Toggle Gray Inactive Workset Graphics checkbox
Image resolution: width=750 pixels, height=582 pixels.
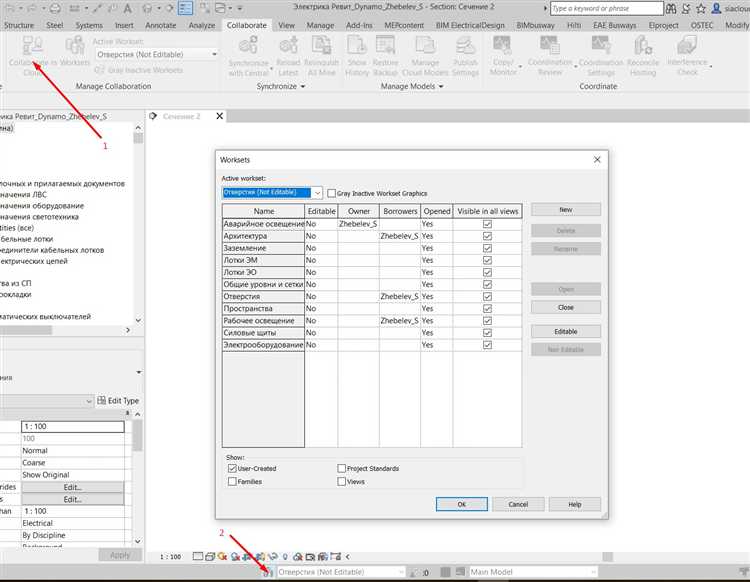click(x=331, y=193)
